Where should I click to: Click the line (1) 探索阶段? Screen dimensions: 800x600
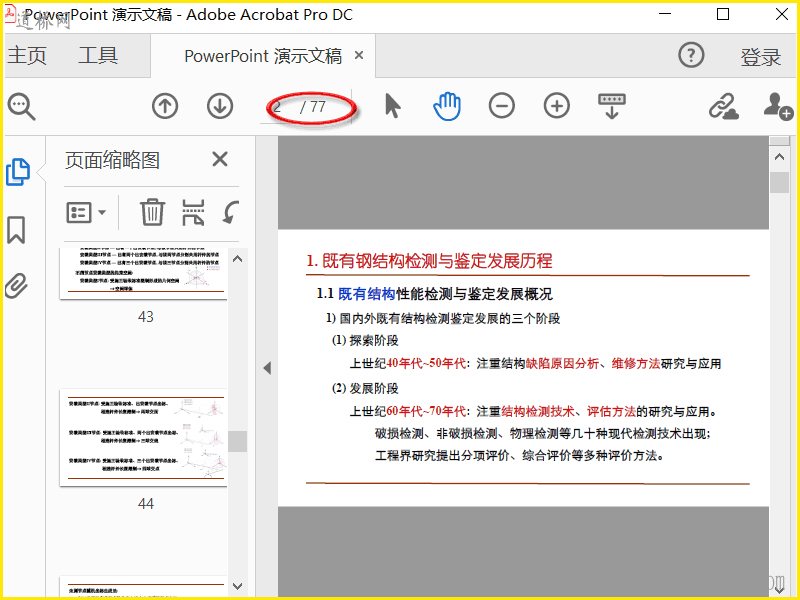(365, 340)
